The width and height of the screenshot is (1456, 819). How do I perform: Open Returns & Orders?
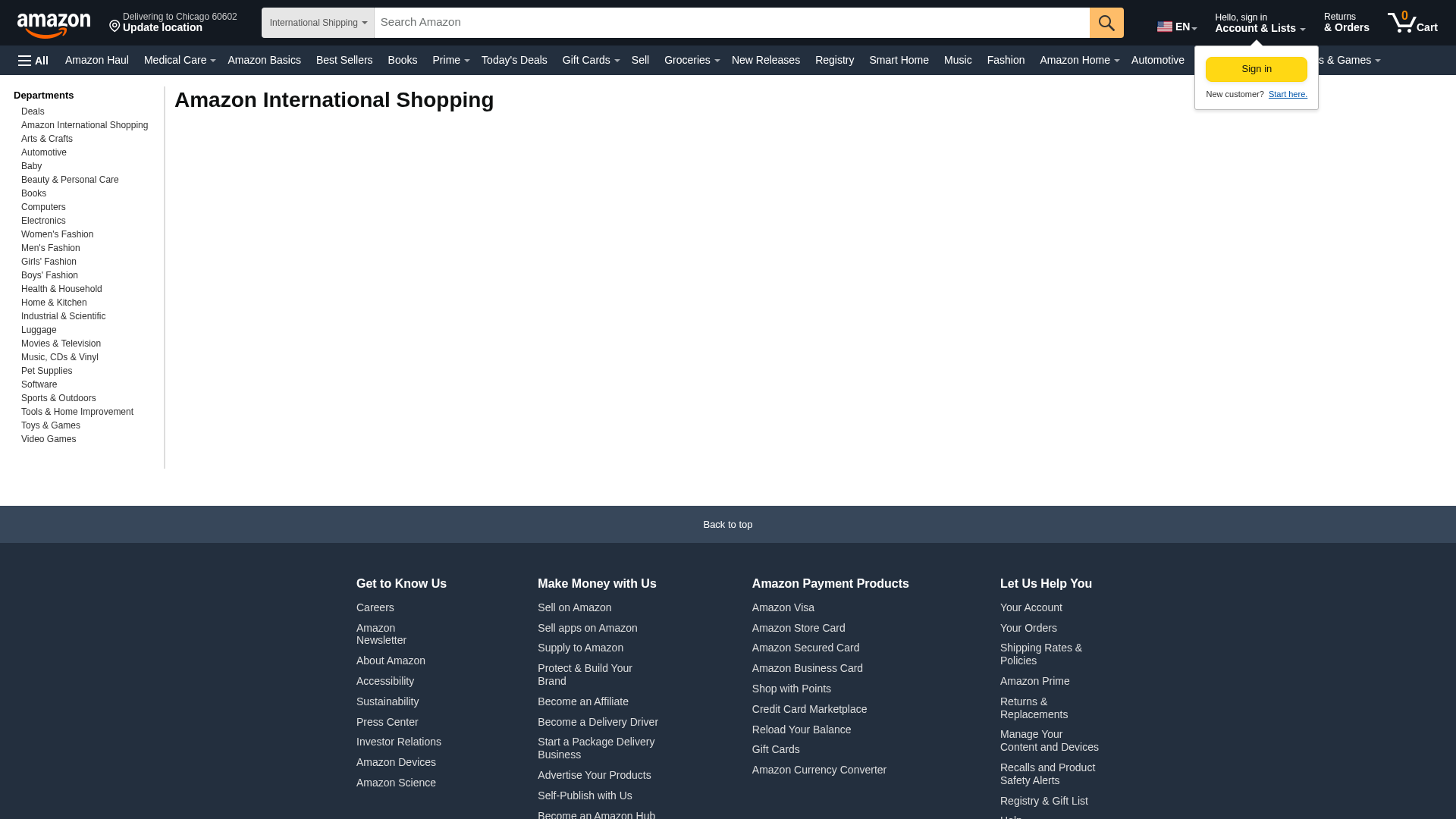(x=1346, y=23)
